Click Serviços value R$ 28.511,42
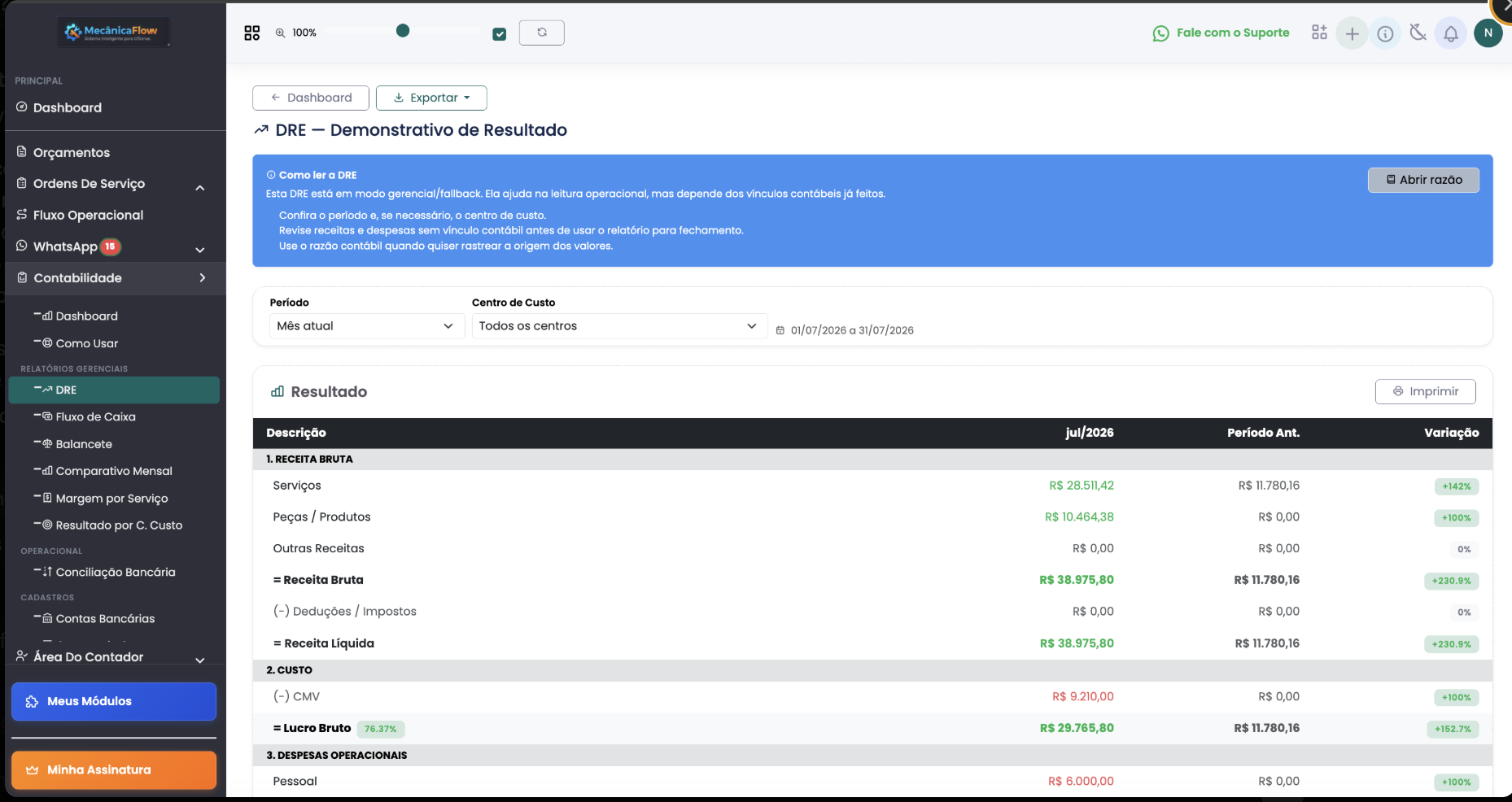 point(1082,486)
